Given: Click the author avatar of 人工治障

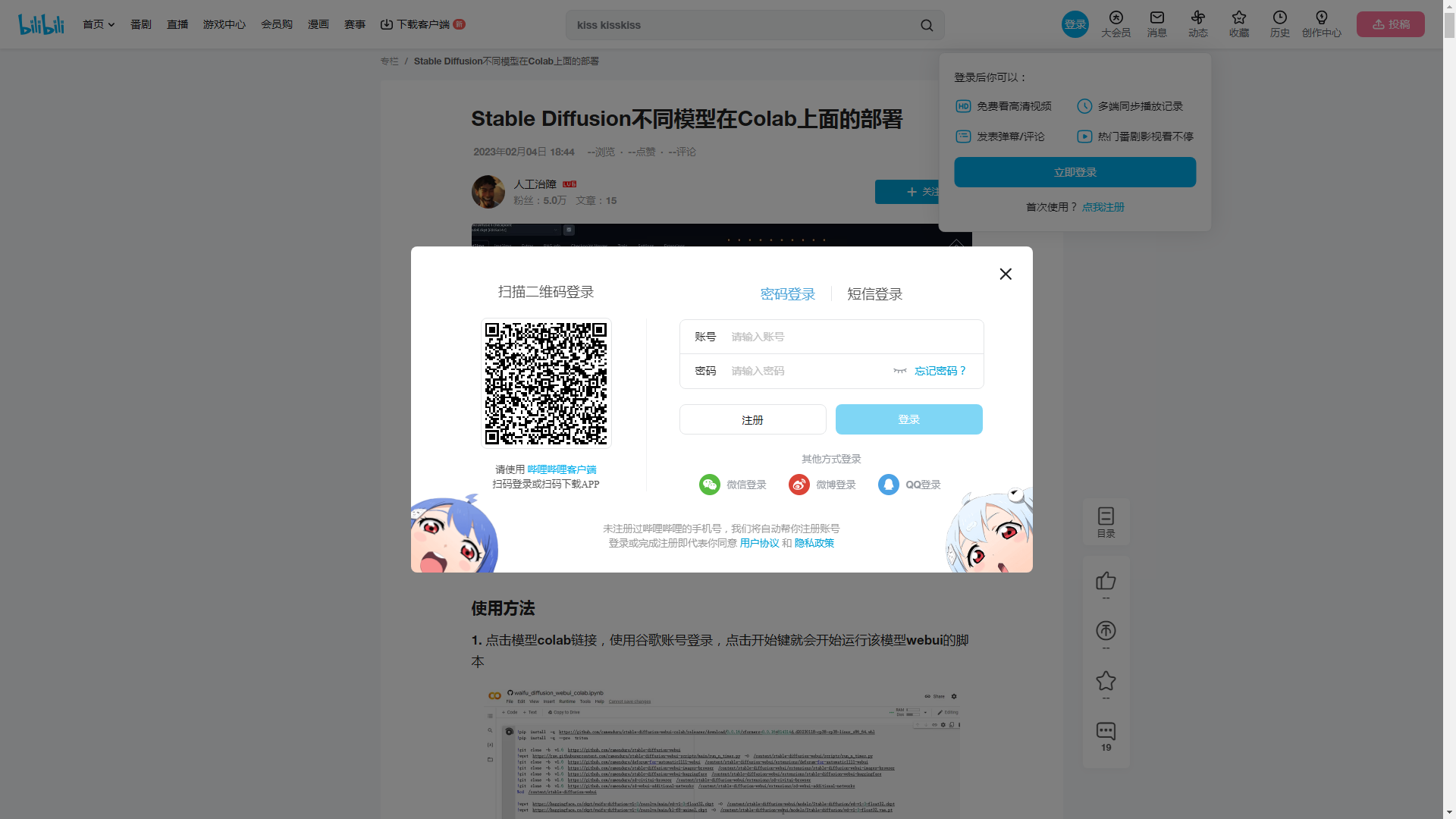Looking at the screenshot, I should click(x=488, y=192).
